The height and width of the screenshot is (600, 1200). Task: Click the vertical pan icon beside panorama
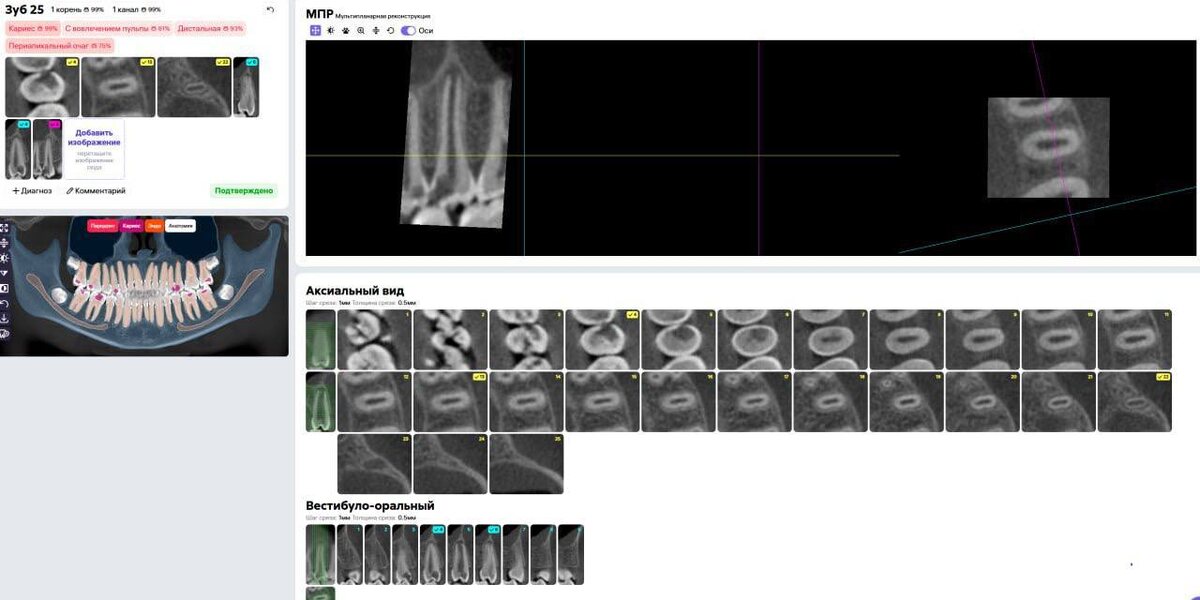(4, 243)
